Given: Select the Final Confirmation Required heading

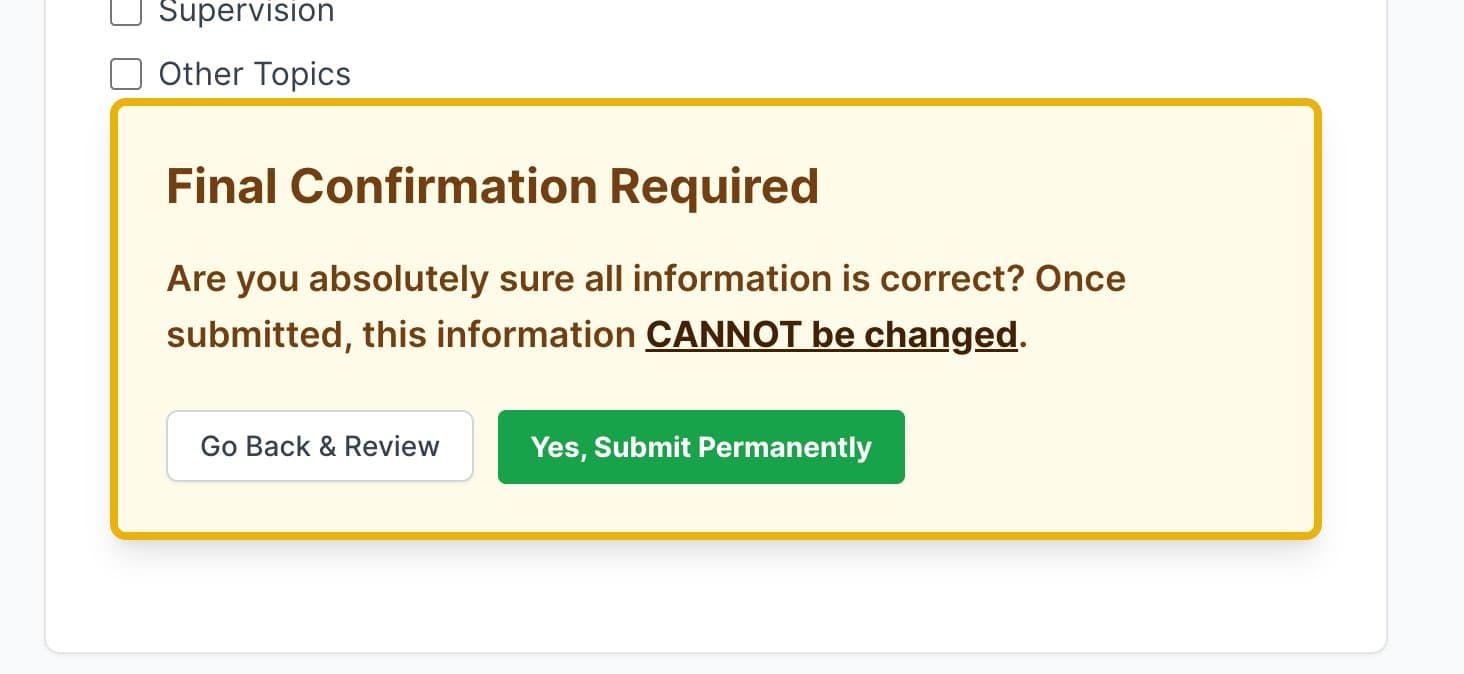Looking at the screenshot, I should [492, 186].
